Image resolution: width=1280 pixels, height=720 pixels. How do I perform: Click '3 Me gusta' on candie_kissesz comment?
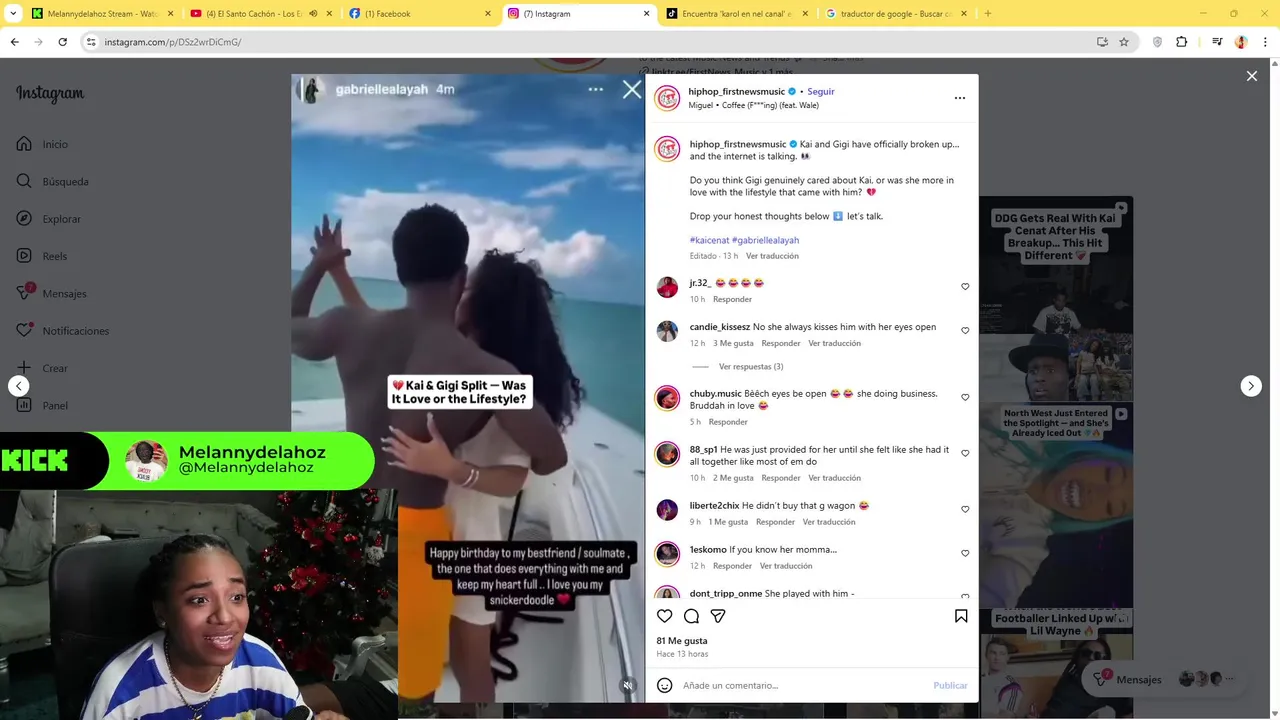point(733,343)
